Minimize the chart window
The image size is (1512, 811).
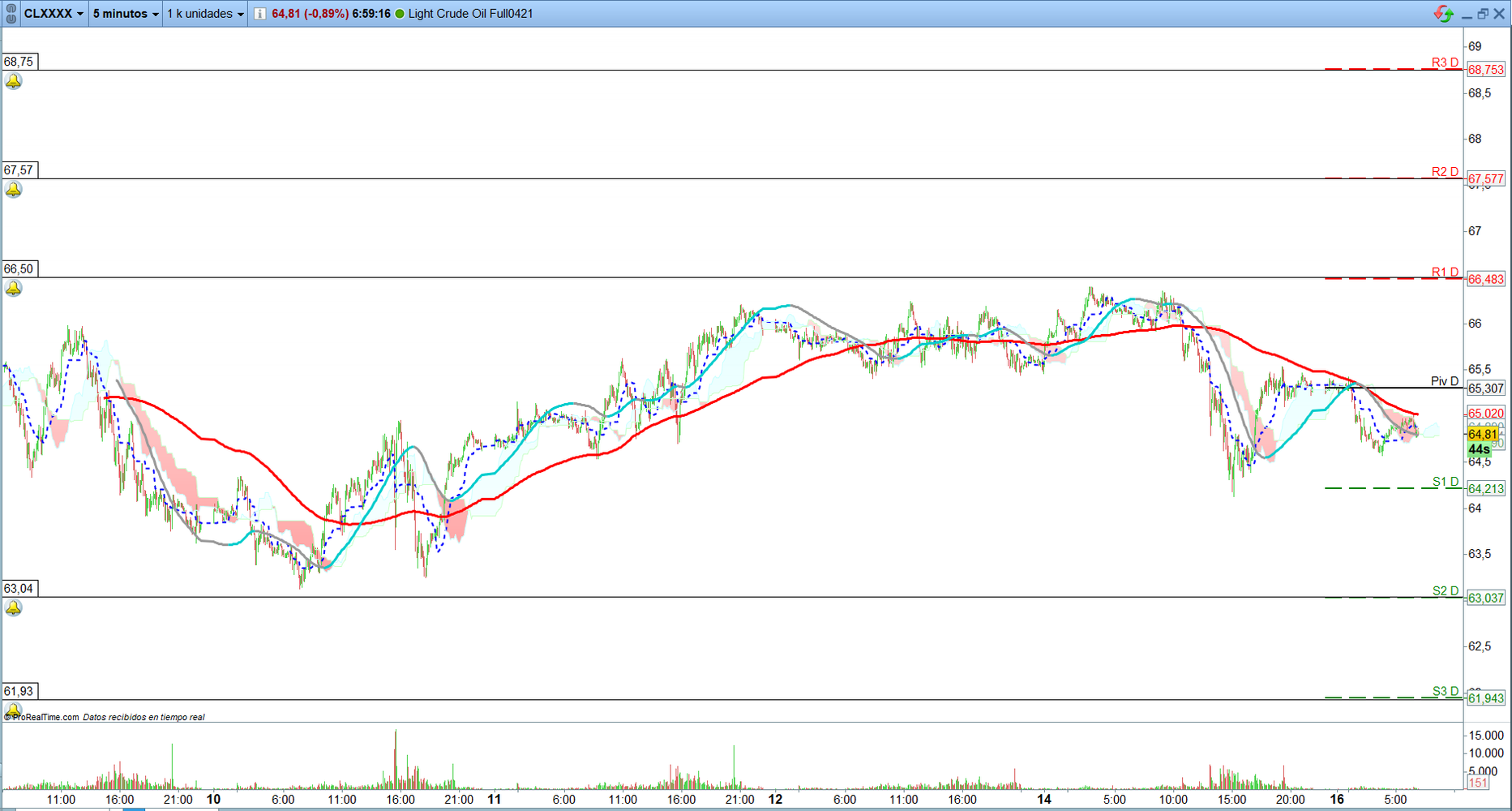point(1467,15)
